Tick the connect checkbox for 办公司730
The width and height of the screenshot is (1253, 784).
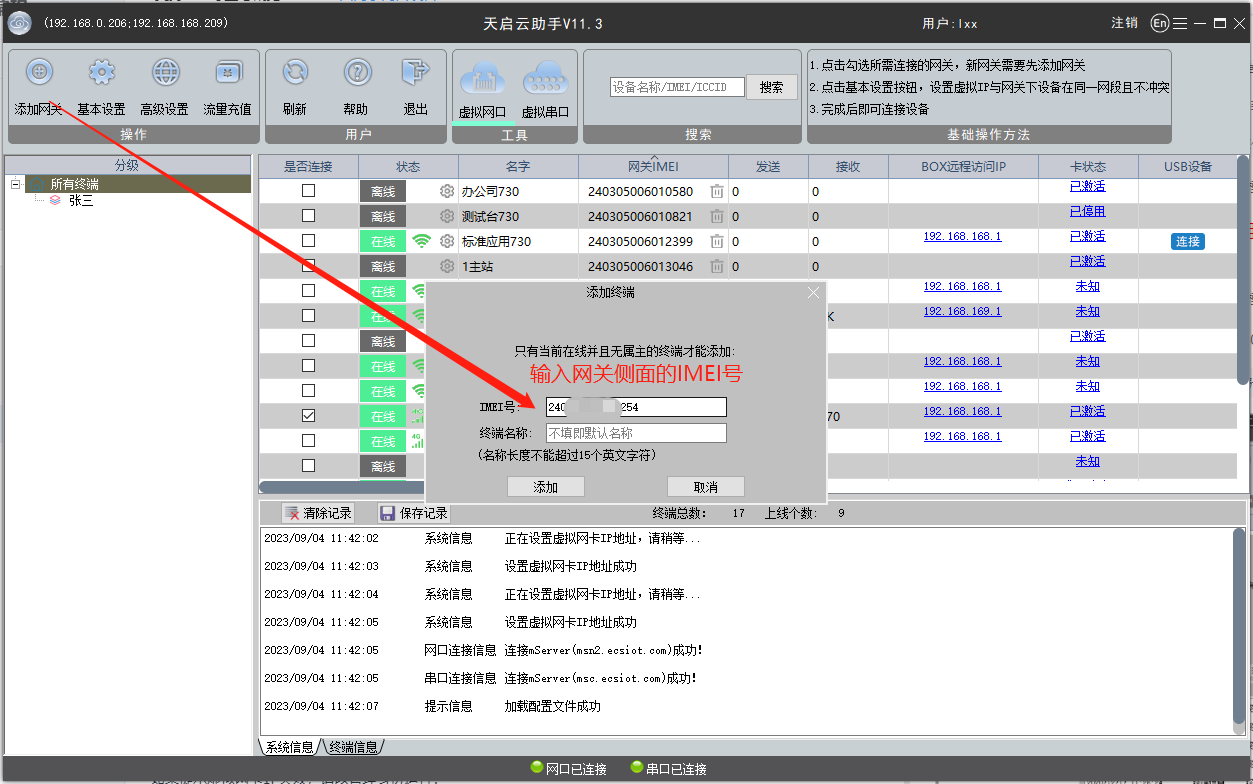coord(308,190)
